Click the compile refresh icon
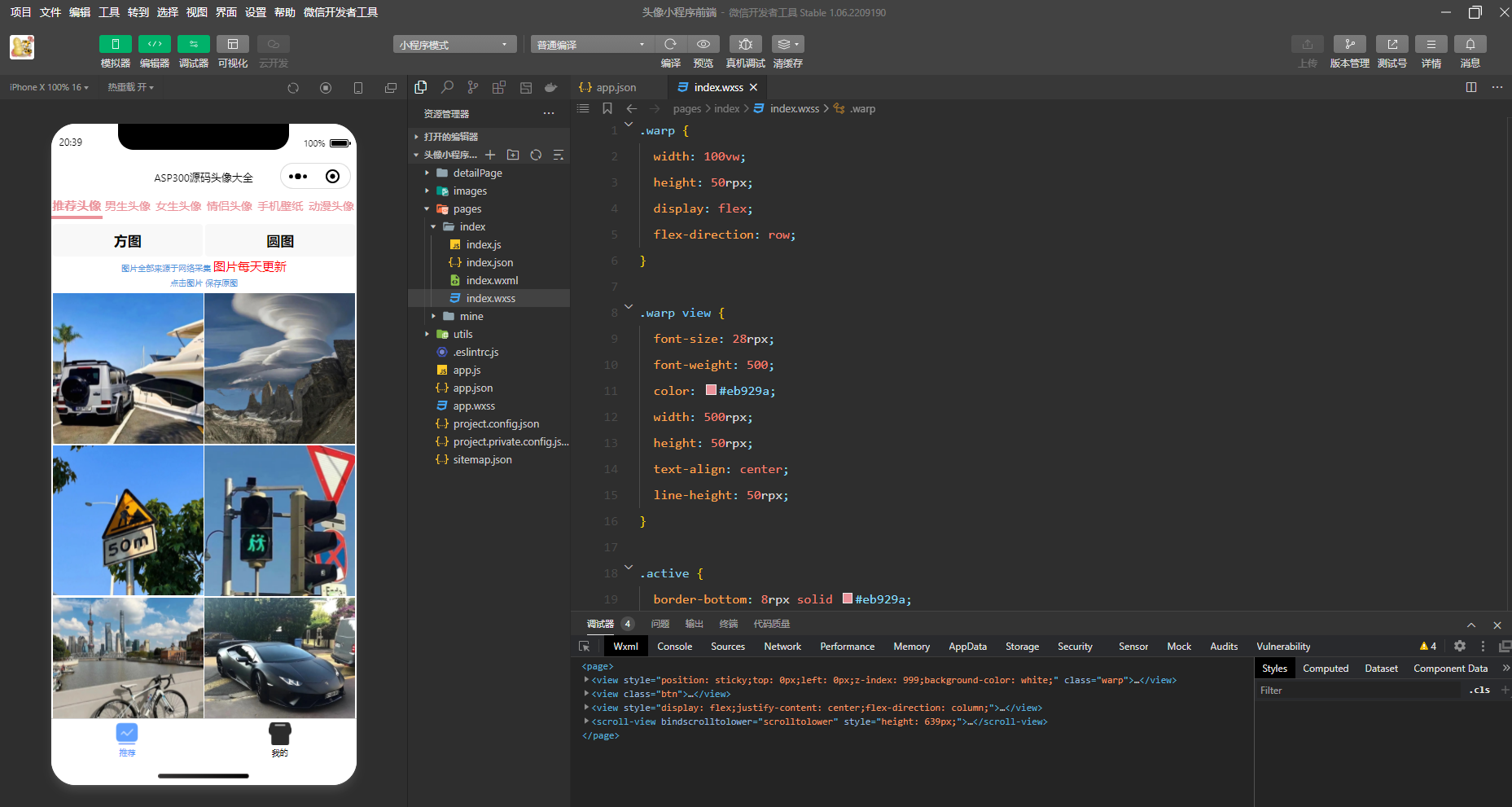 pos(670,44)
